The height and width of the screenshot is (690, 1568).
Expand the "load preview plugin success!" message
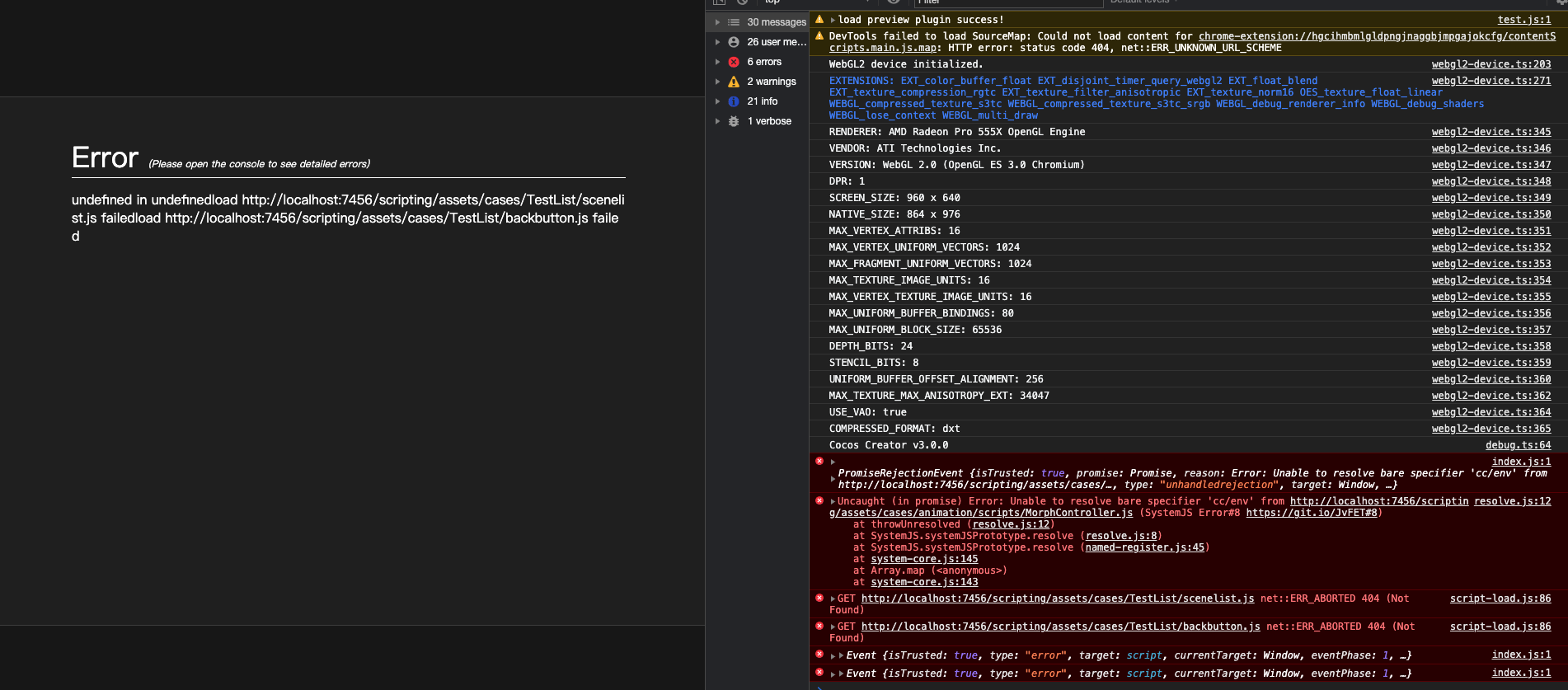833,20
